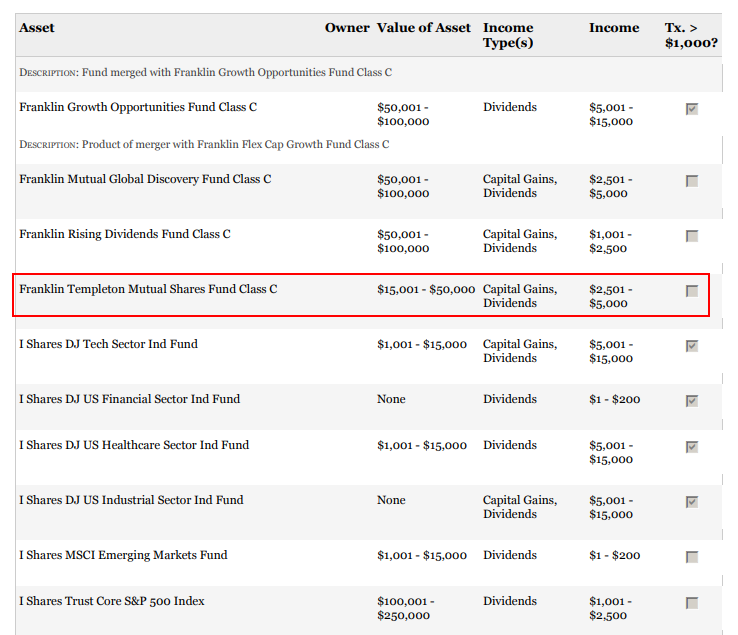Enable checkbox for Franklin Templeton Mutual Shares
The image size is (738, 635).
(x=691, y=291)
